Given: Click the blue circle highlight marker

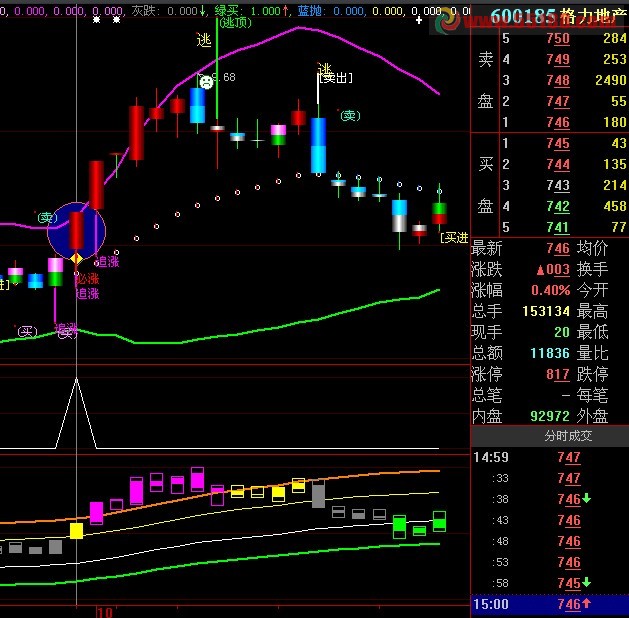Looking at the screenshot, I should (76, 230).
